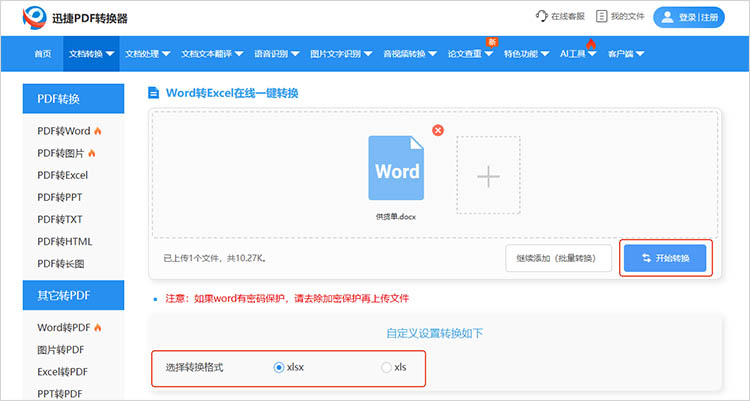The image size is (750, 401).
Task: Click the 新 badge on 论文查重
Action: [x=492, y=42]
